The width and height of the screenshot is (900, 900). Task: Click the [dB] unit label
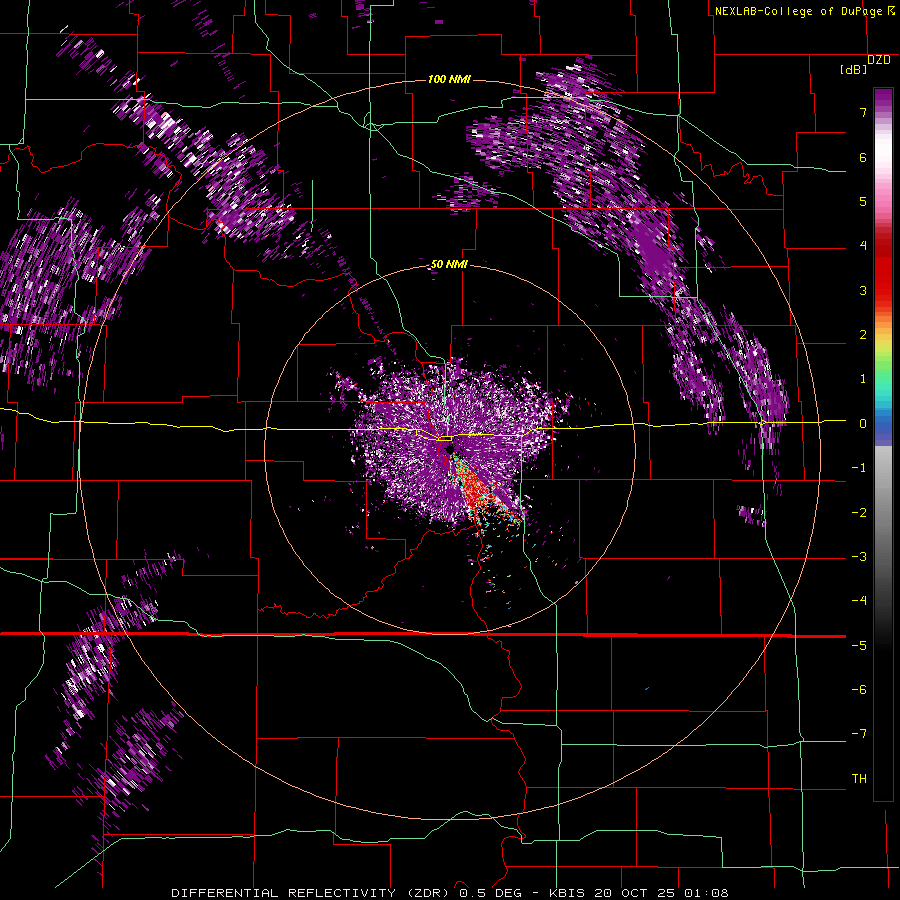[x=854, y=69]
